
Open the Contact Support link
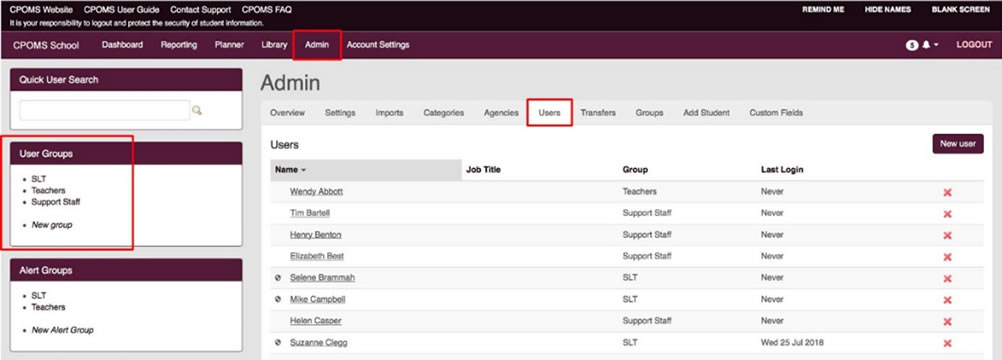[x=201, y=10]
